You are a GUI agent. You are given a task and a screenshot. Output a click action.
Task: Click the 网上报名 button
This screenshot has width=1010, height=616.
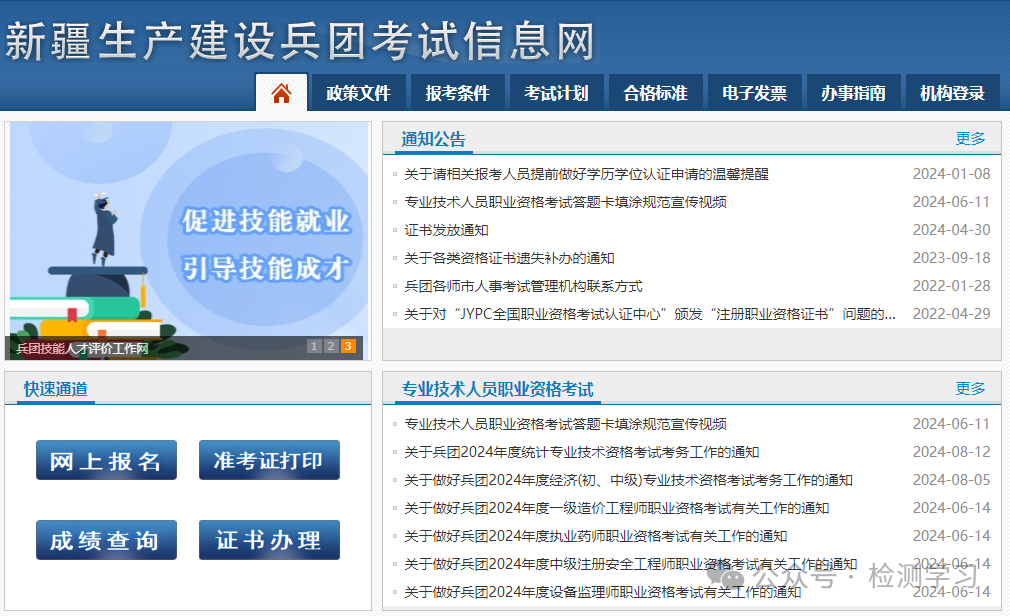(106, 460)
